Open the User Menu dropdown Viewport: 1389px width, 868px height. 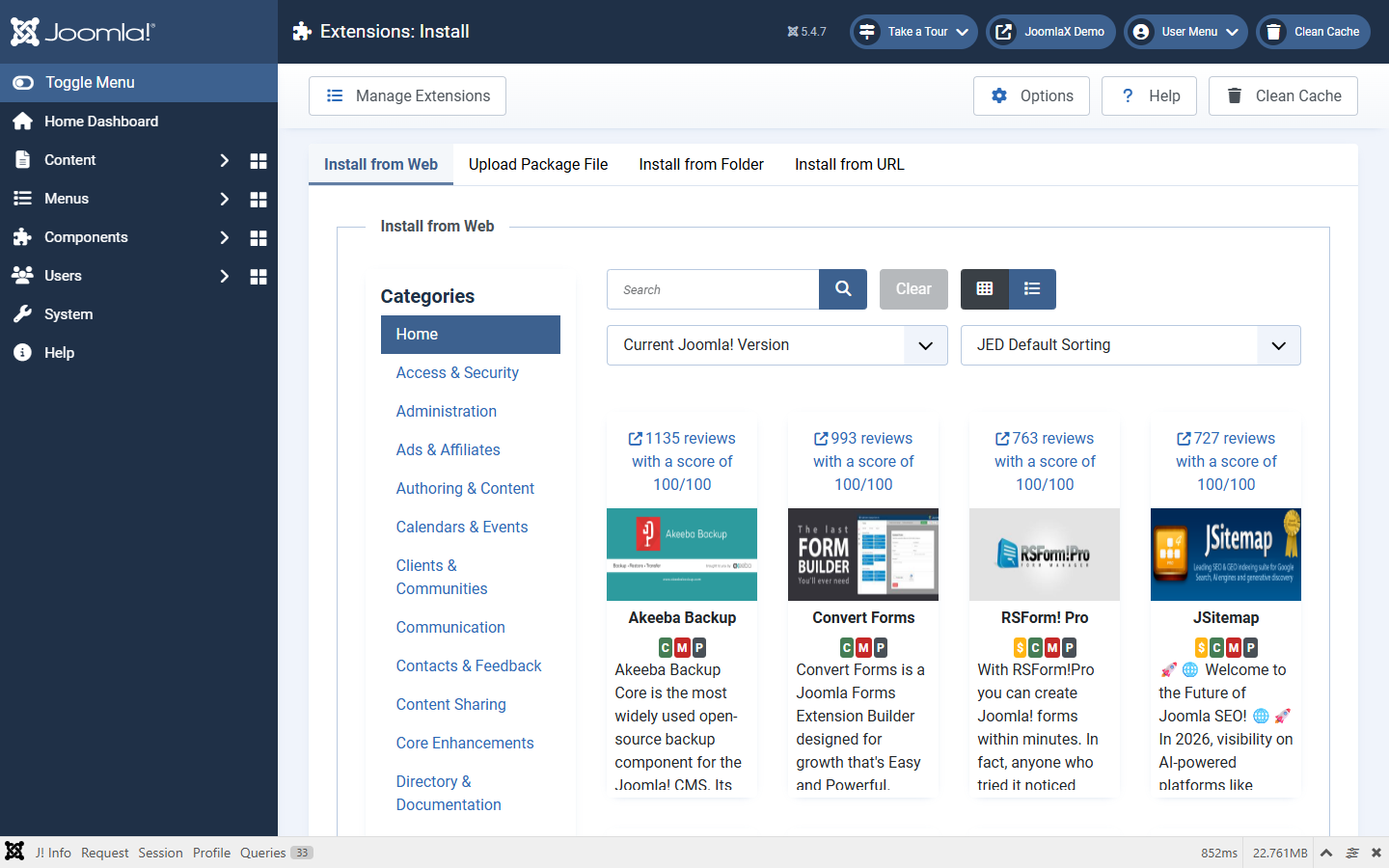1185,32
